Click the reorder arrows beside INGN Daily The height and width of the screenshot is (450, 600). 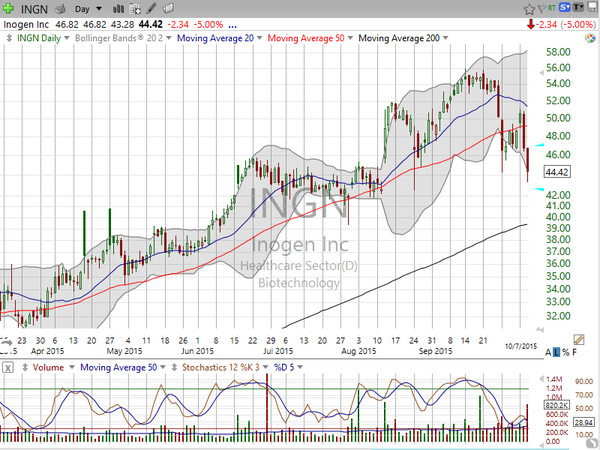coord(9,38)
